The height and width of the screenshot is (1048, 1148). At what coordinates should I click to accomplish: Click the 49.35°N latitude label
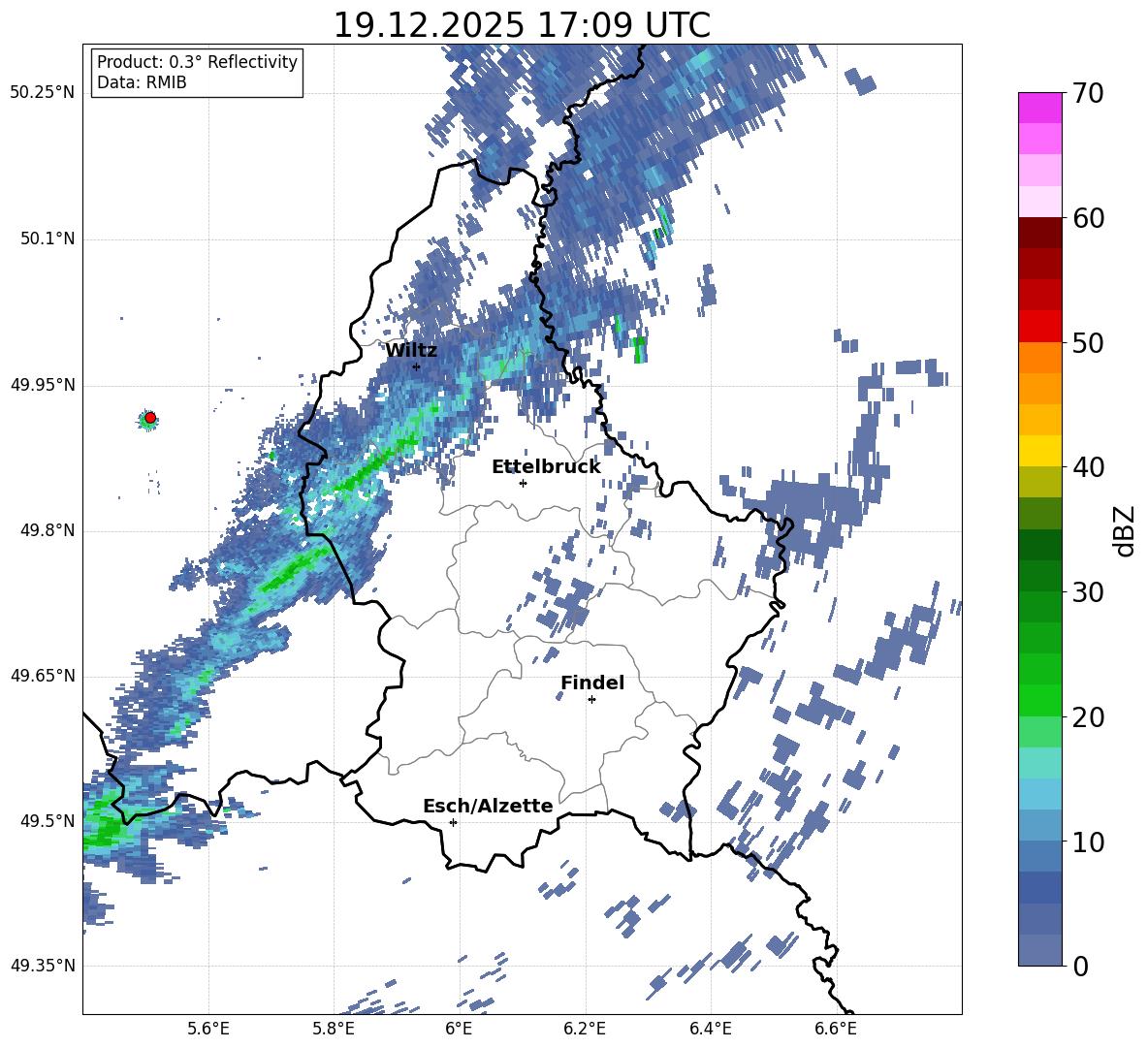(x=43, y=966)
